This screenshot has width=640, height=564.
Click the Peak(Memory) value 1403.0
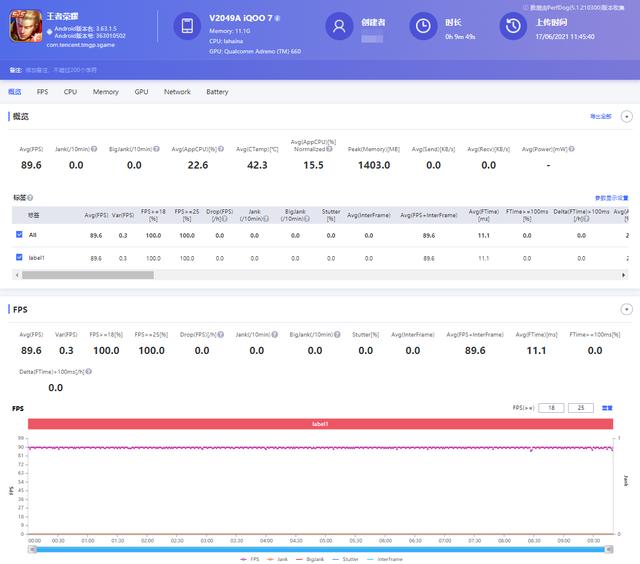(x=374, y=165)
